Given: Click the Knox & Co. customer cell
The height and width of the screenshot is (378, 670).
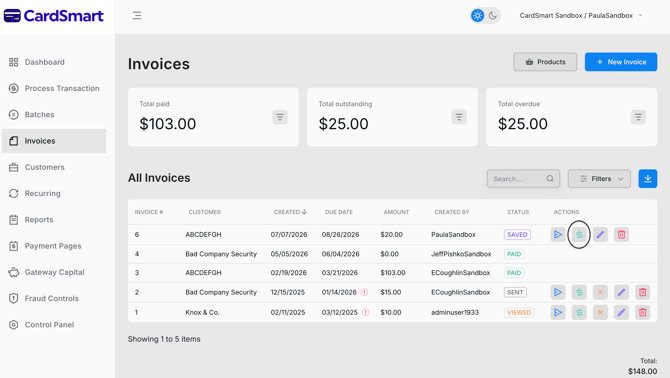Looking at the screenshot, I should tap(203, 312).
